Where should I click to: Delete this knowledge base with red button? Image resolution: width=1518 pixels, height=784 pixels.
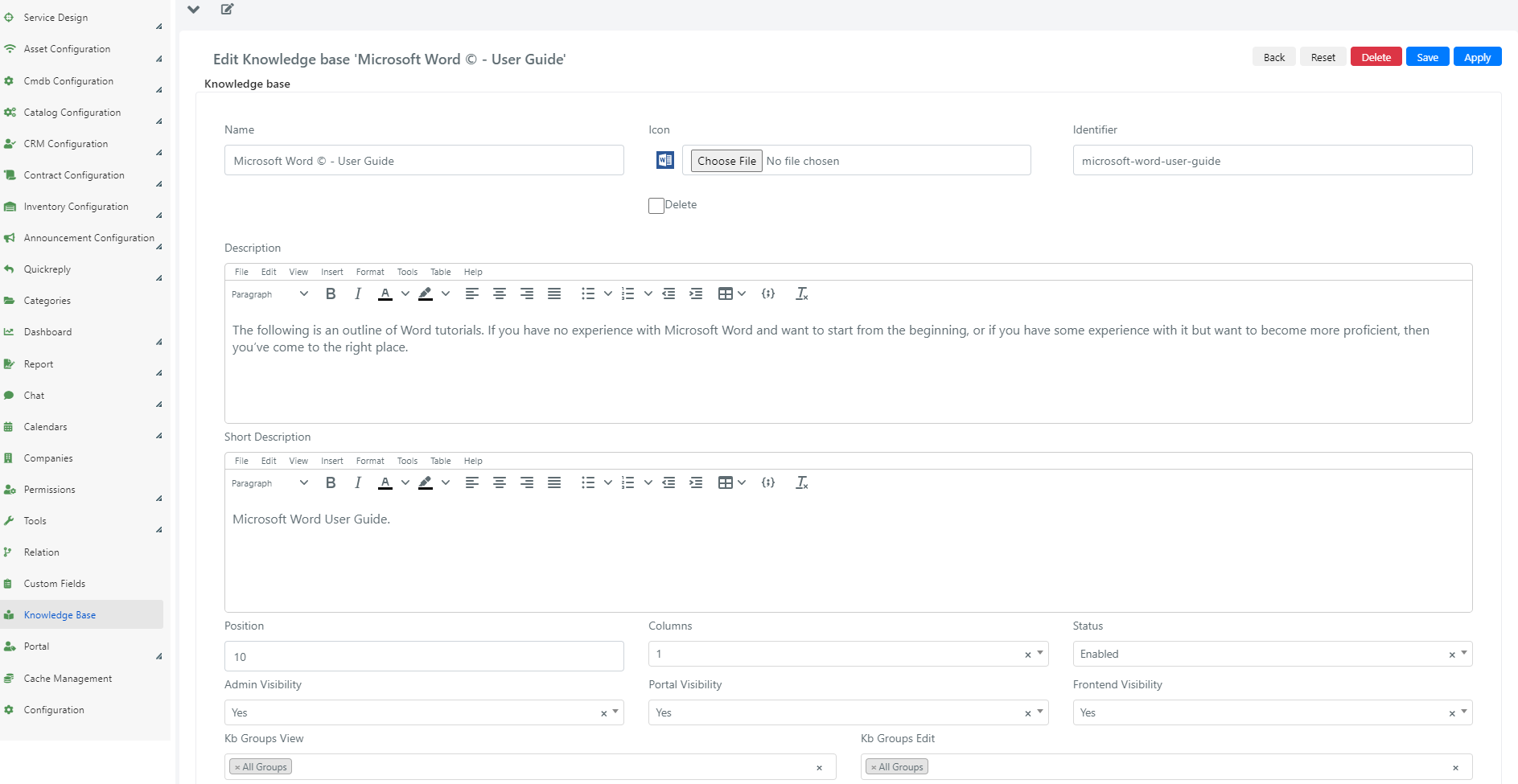[x=1376, y=57]
